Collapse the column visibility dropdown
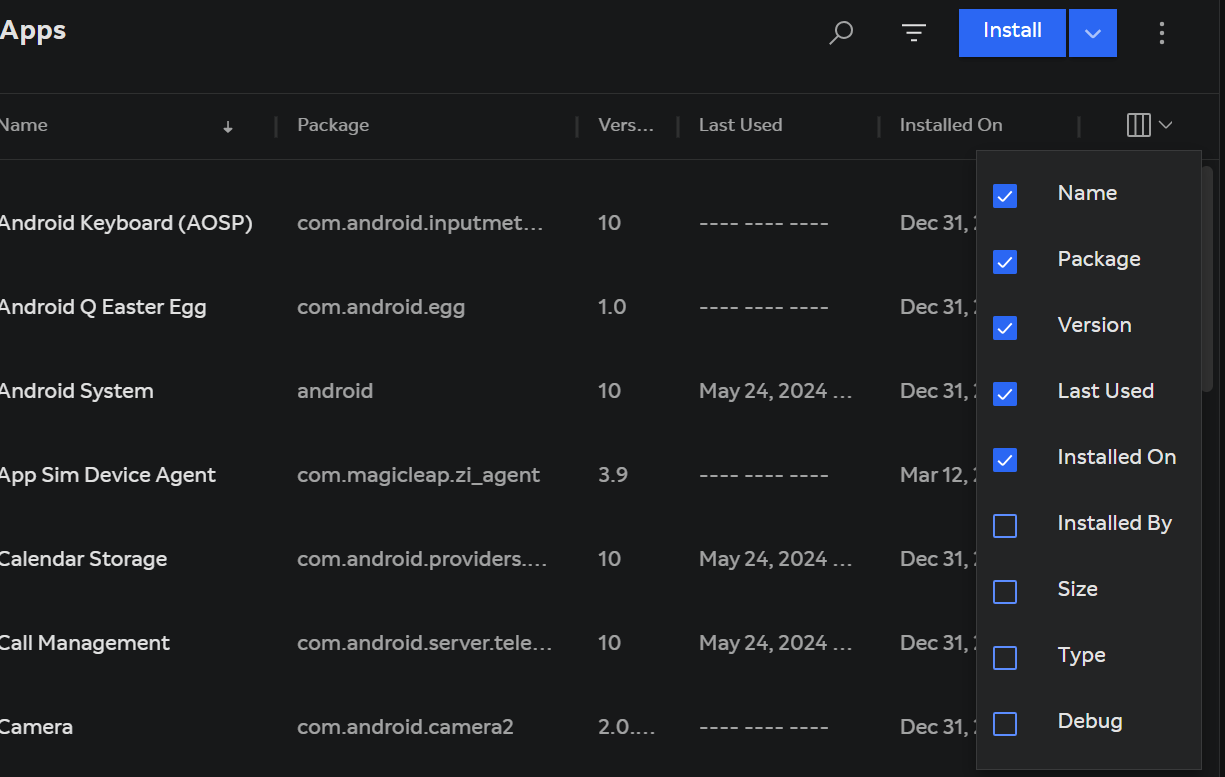 (x=1164, y=124)
